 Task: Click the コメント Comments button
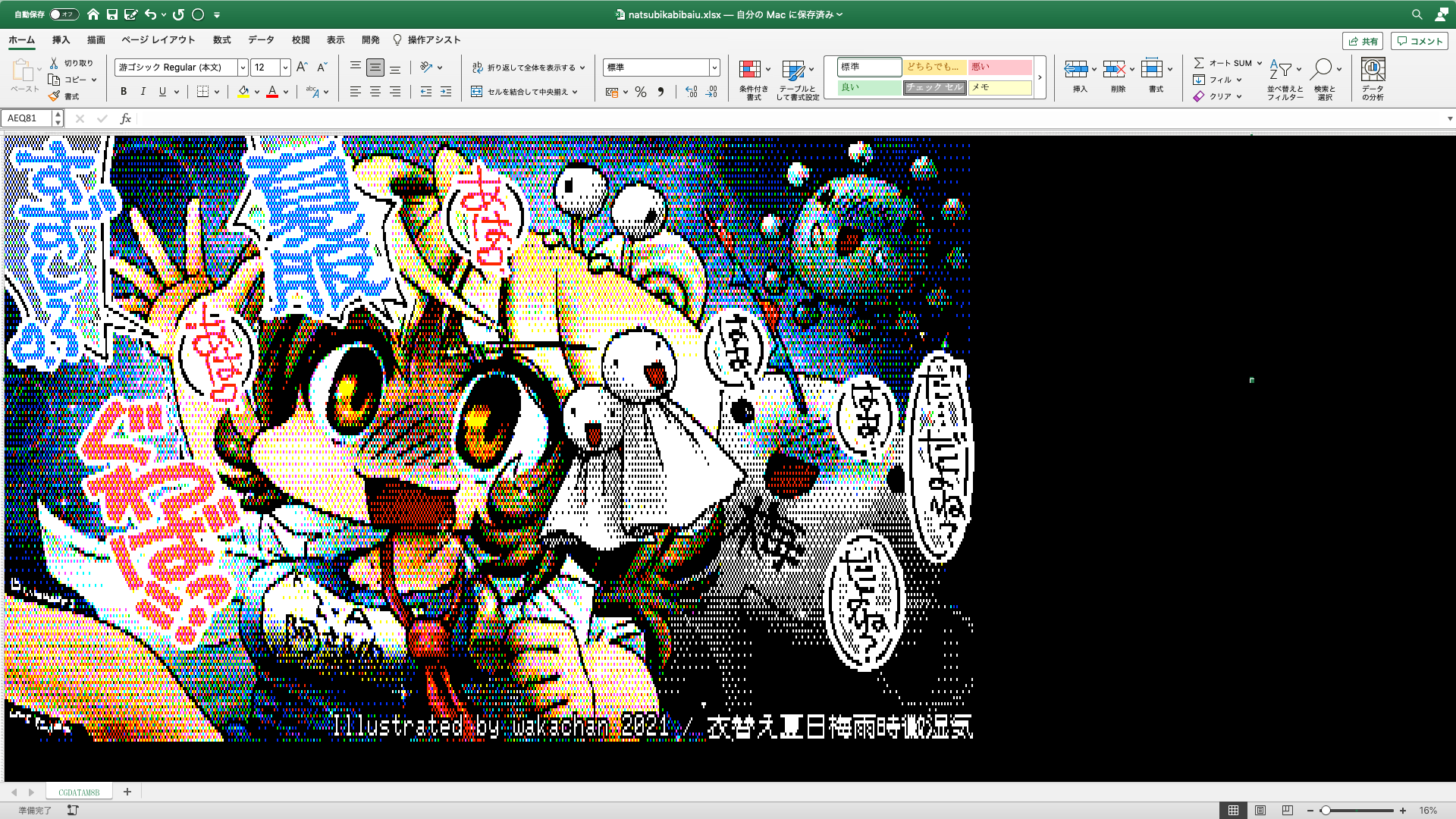(x=1419, y=41)
